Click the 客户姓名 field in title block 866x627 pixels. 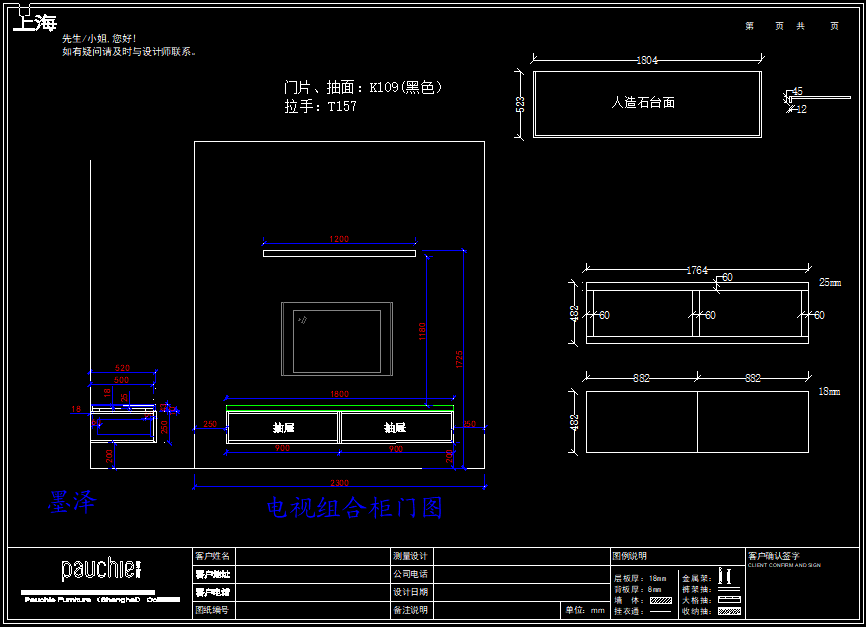[x=212, y=556]
